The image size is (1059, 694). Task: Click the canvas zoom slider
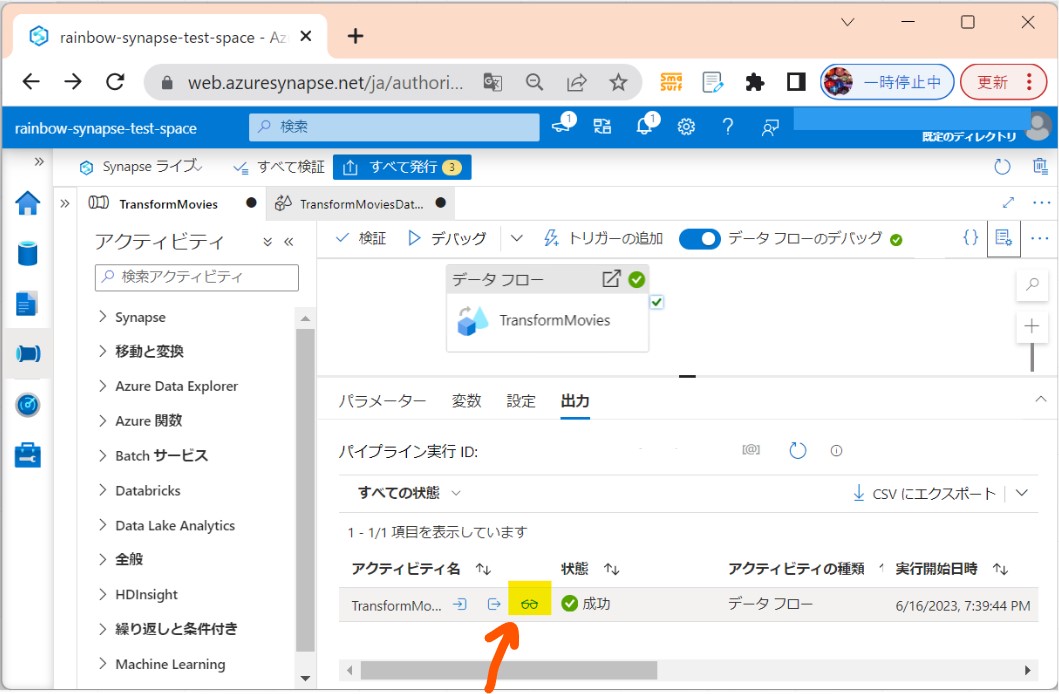(1031, 358)
